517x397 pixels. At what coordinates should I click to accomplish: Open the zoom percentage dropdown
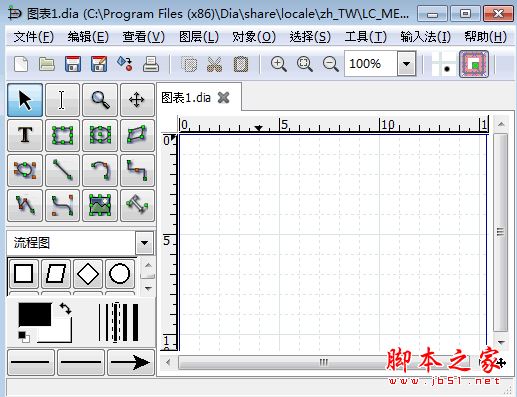click(406, 63)
